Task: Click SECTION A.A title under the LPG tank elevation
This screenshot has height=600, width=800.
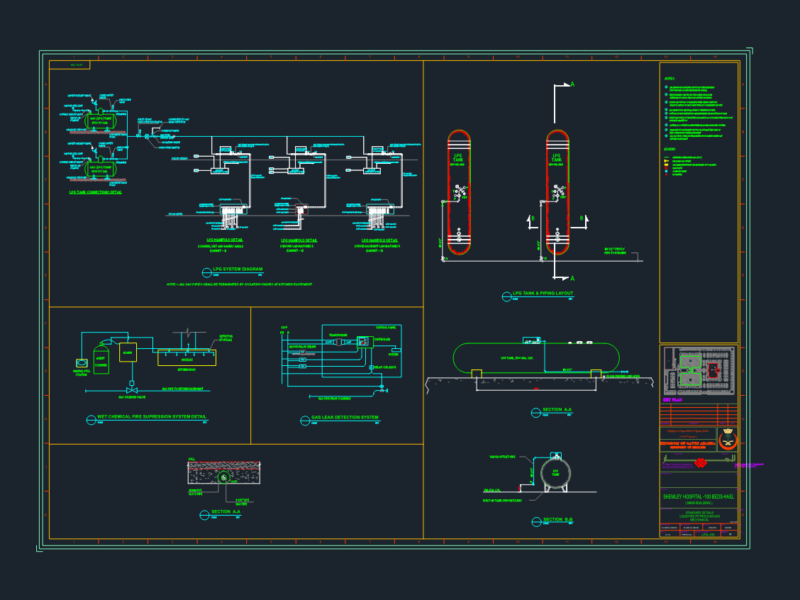Action: point(557,409)
